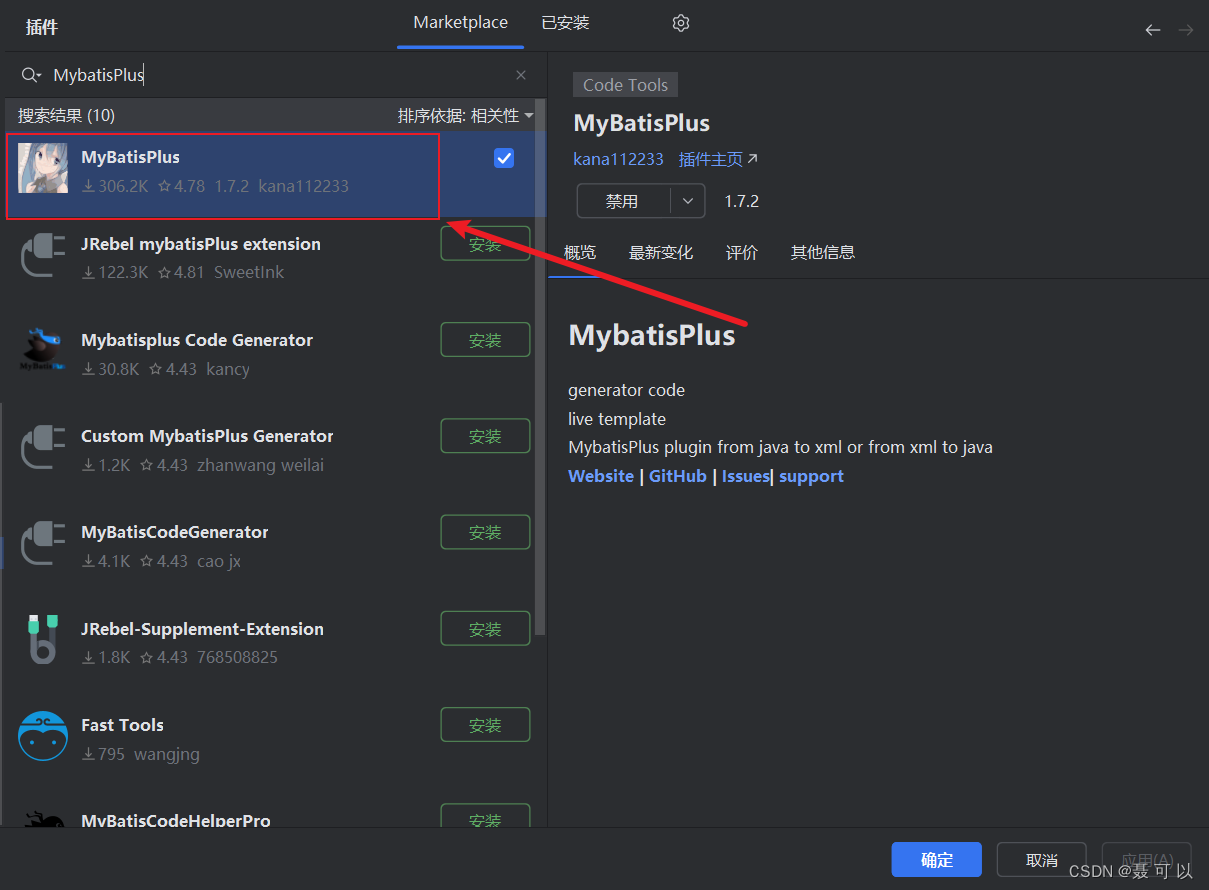This screenshot has height=890, width=1209.
Task: Uncheck the MyBatisPlus enabled checkbox
Action: pyautogui.click(x=504, y=158)
